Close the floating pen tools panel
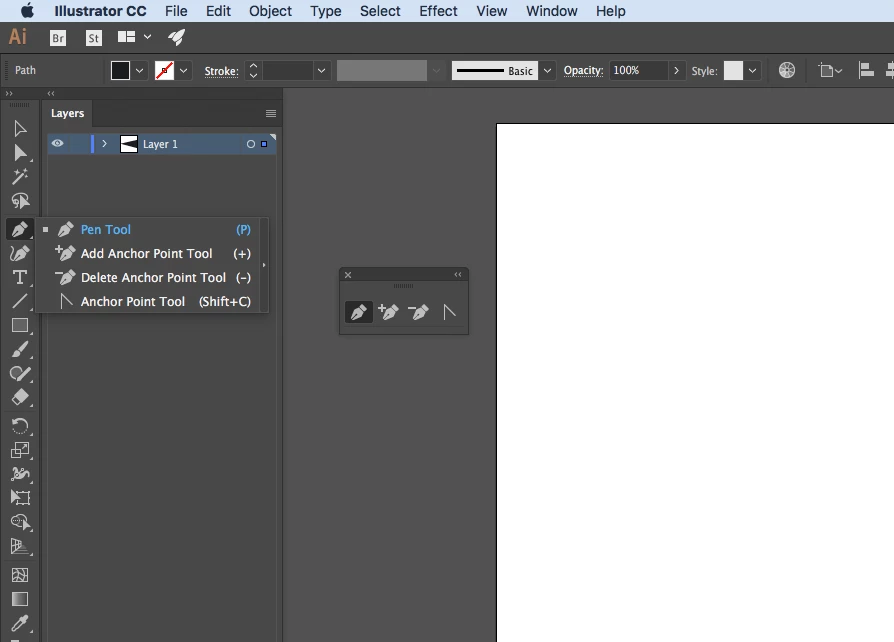The width and height of the screenshot is (894, 642). 348,275
